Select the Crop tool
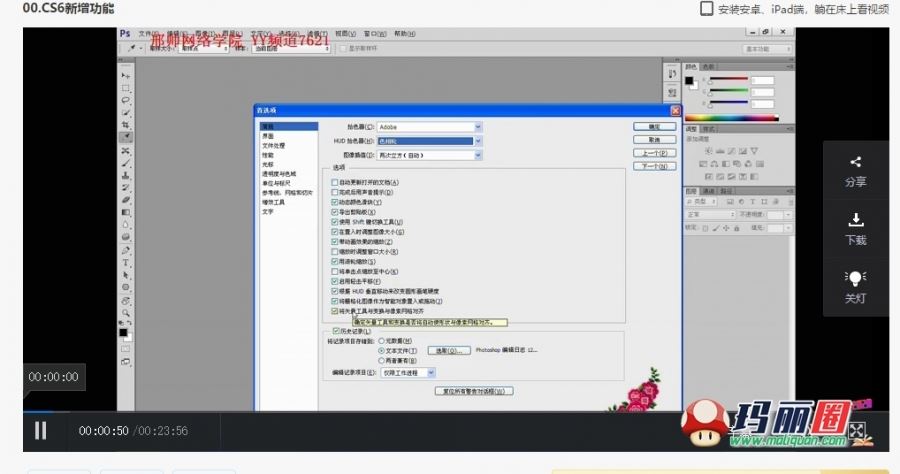The width and height of the screenshot is (900, 474). [x=125, y=125]
